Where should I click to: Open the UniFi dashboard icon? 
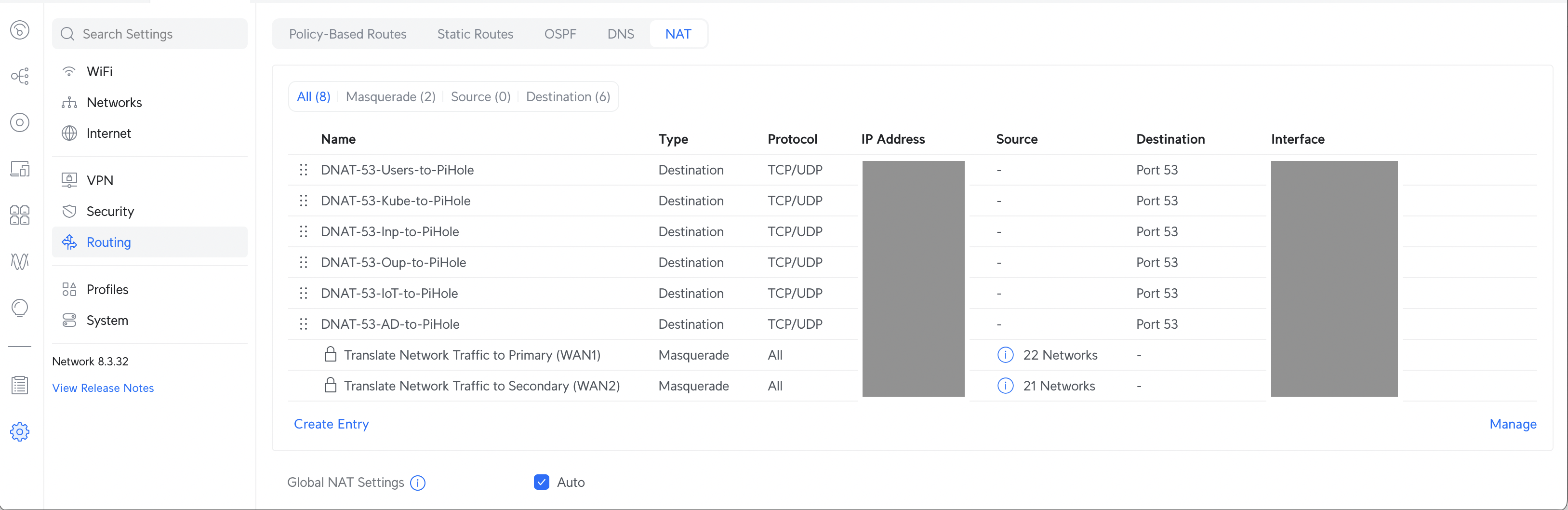[x=20, y=30]
